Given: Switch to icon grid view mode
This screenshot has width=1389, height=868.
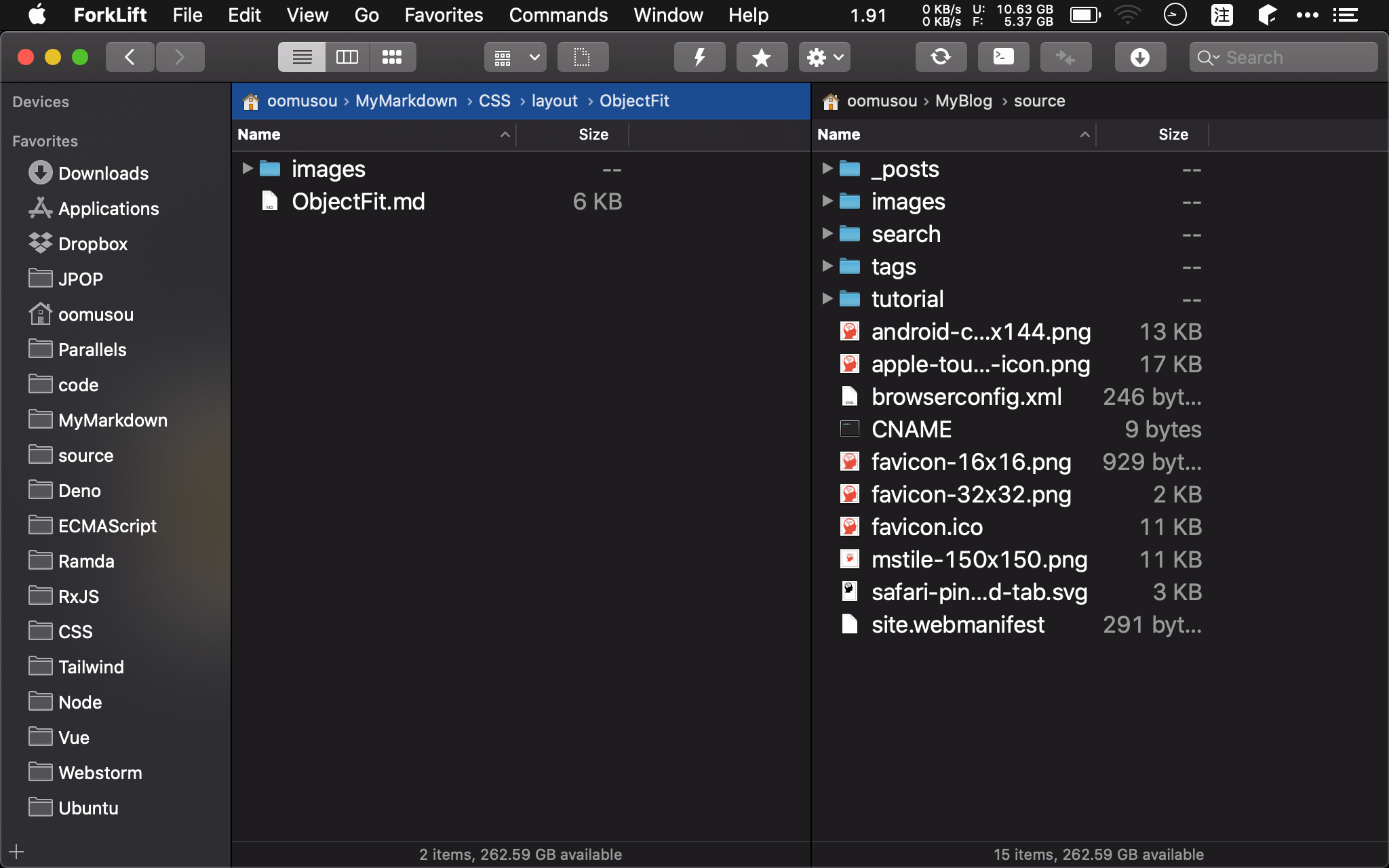Looking at the screenshot, I should [393, 57].
